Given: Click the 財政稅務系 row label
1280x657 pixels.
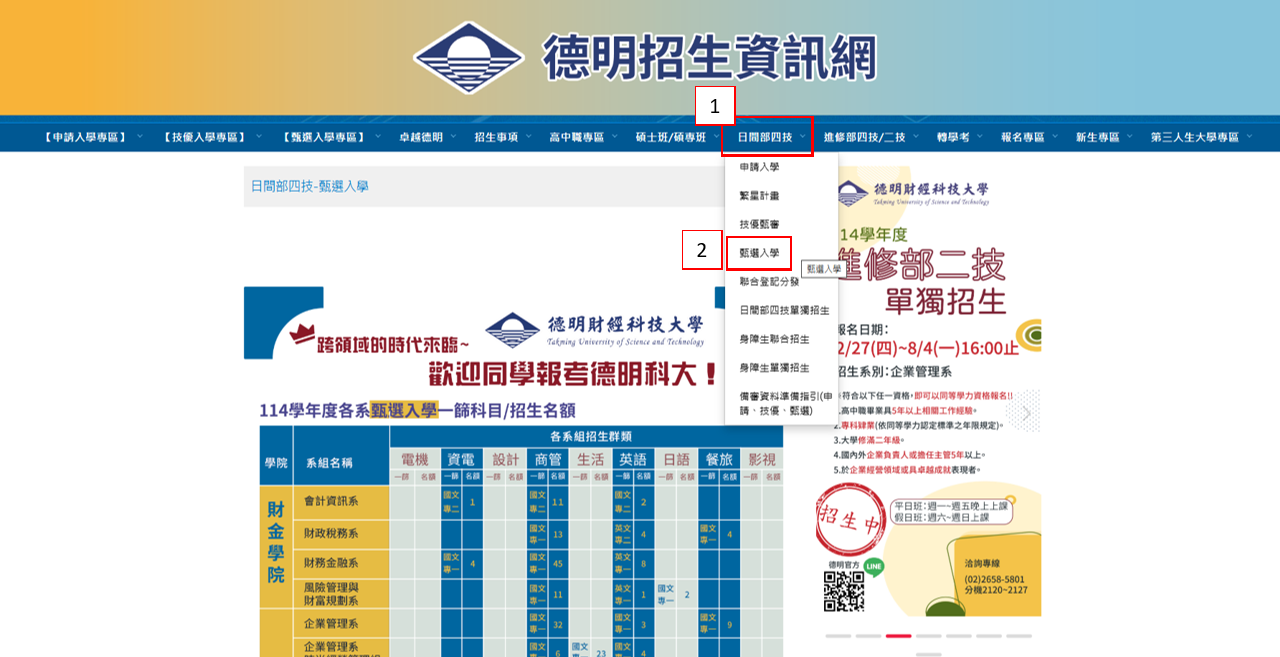Looking at the screenshot, I should click(x=331, y=534).
